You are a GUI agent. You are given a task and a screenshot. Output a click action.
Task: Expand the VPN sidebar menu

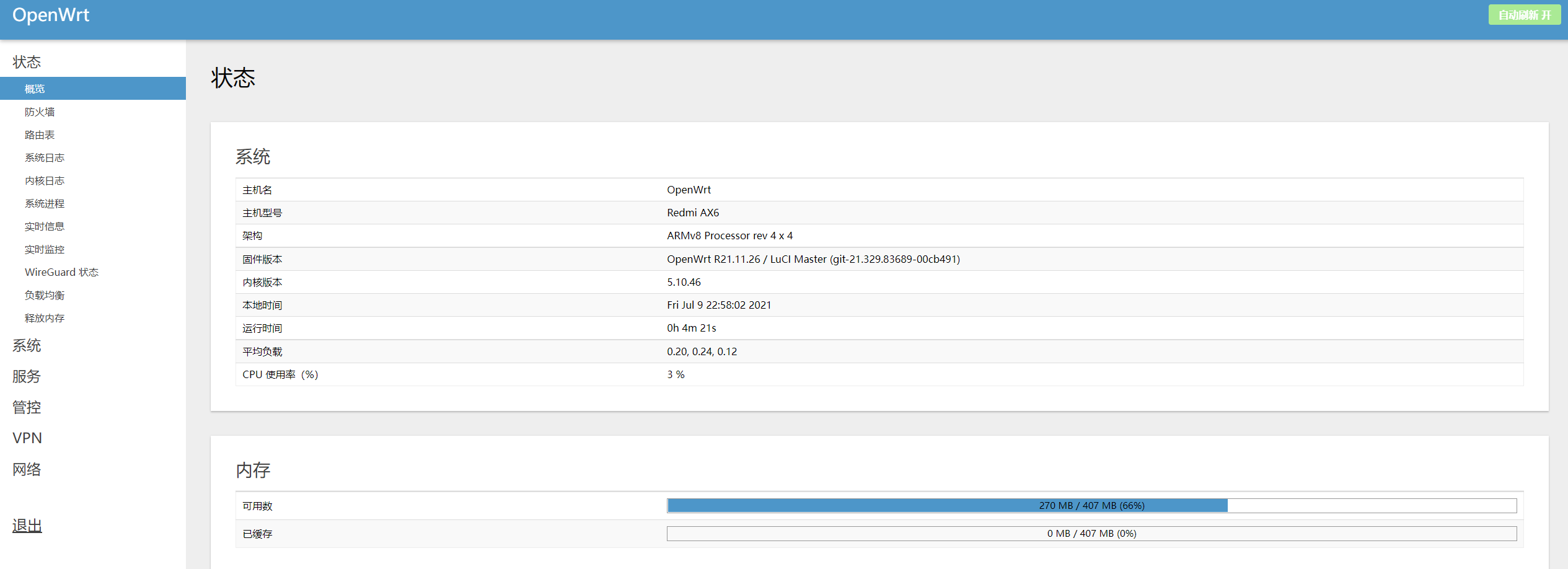pyautogui.click(x=27, y=438)
